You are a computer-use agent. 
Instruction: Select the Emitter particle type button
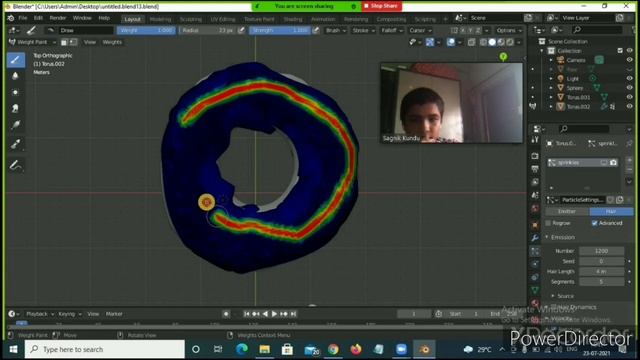click(567, 211)
